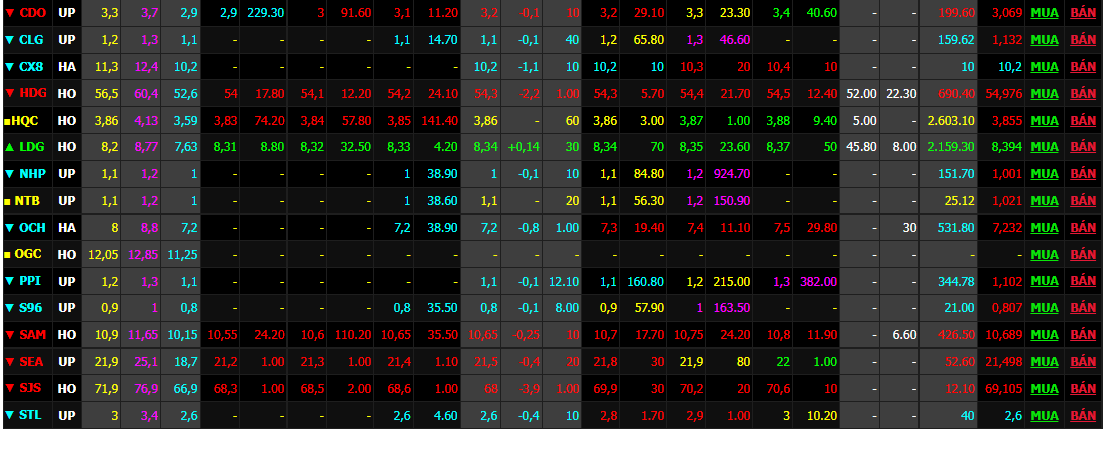The width and height of the screenshot is (1106, 460).
Task: Select the CLG ticker symbol
Action: click(x=32, y=40)
